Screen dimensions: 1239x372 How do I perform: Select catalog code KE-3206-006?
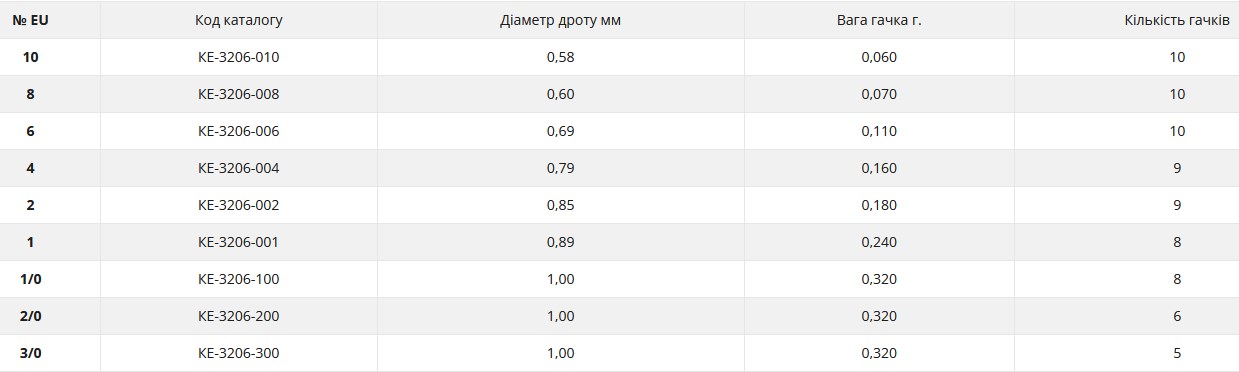[239, 131]
